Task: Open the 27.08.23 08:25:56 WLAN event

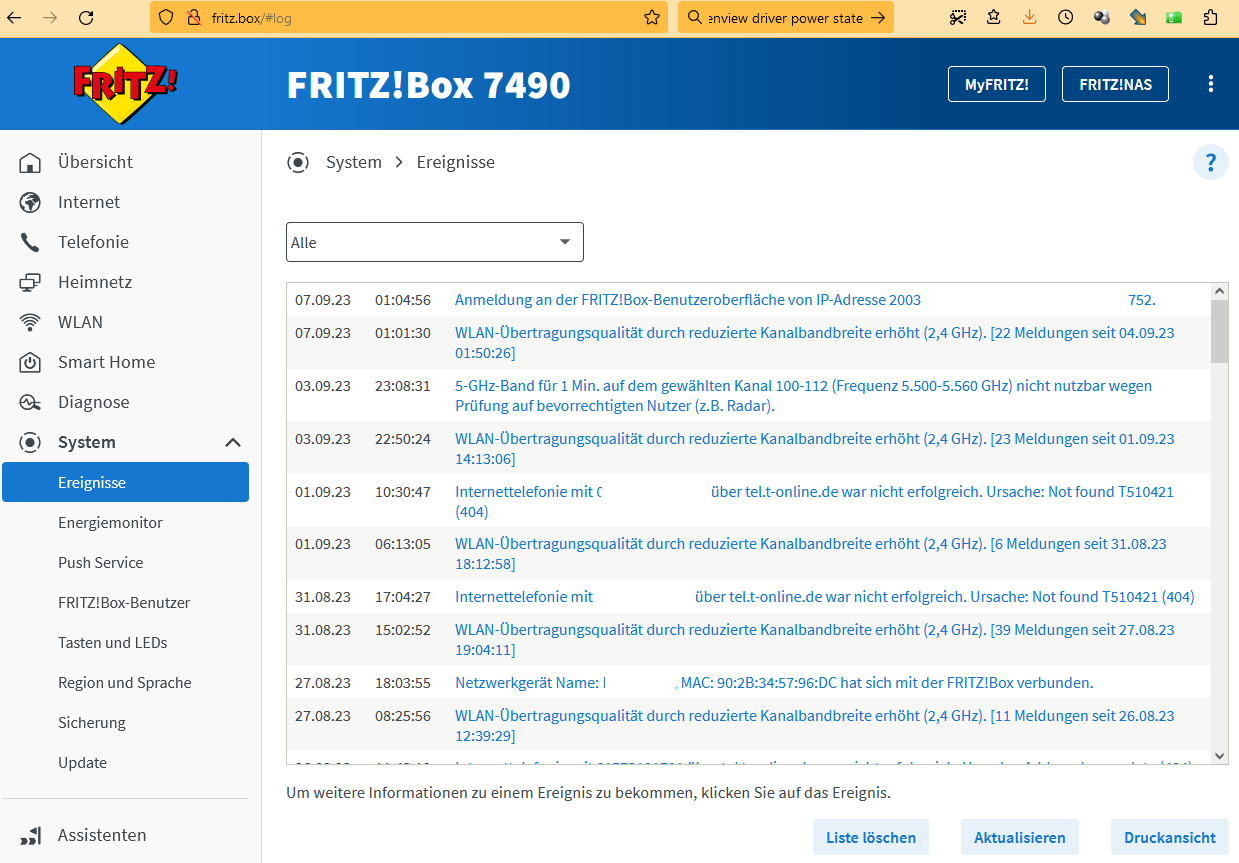Action: 748,726
